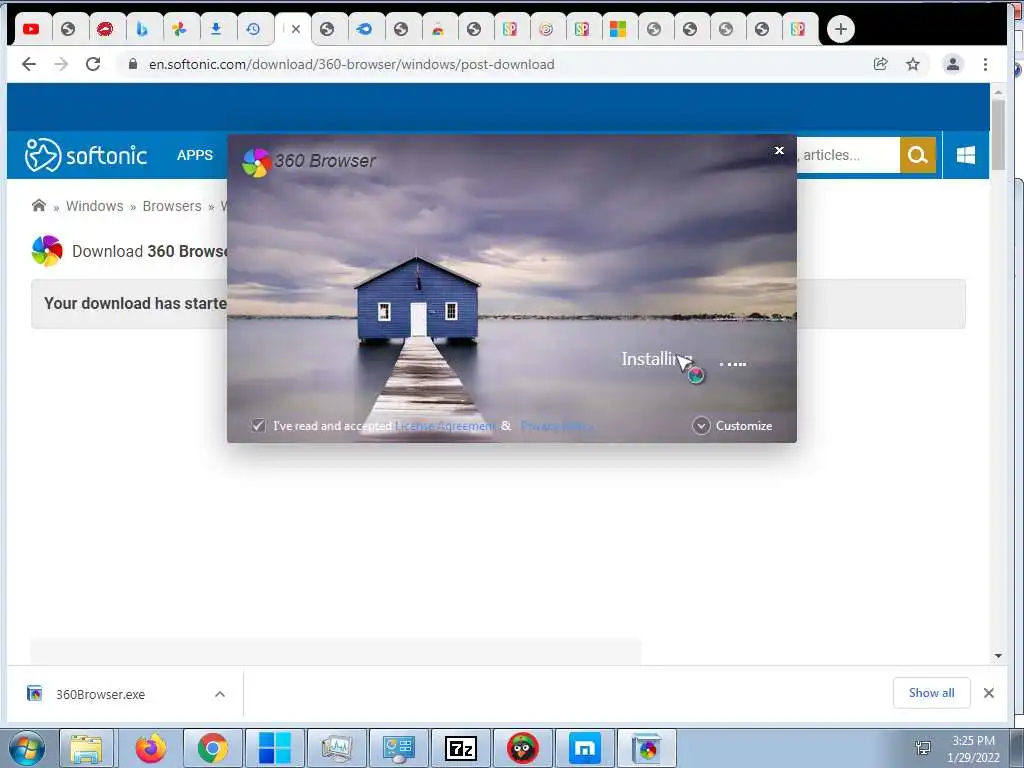Go back to the previous page
The height and width of the screenshot is (768, 1024).
[29, 64]
